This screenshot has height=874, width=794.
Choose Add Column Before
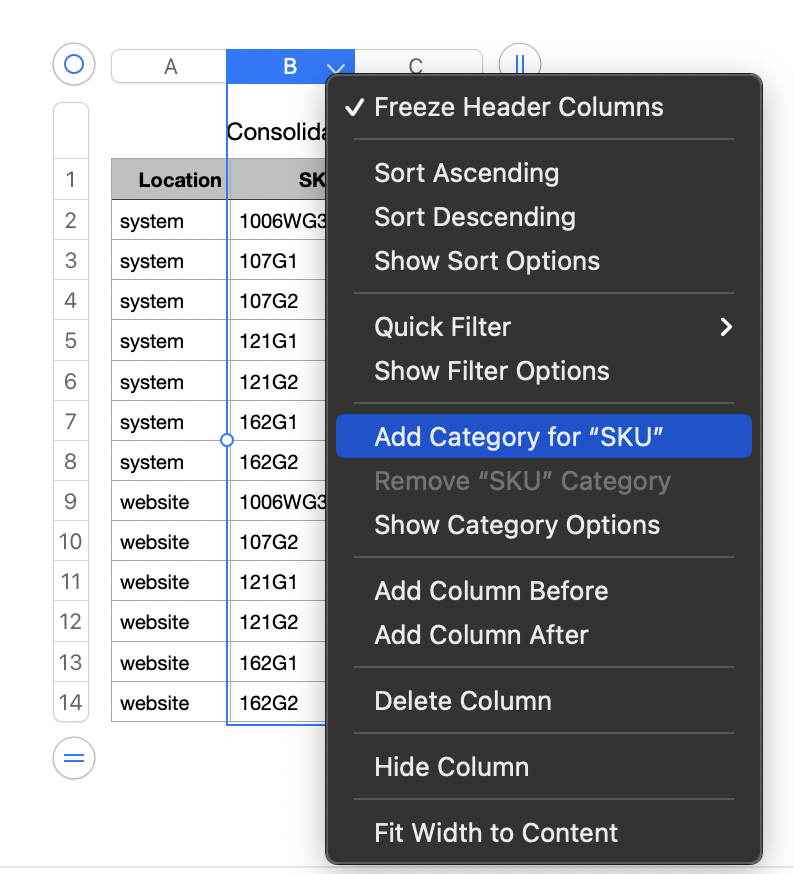(491, 591)
